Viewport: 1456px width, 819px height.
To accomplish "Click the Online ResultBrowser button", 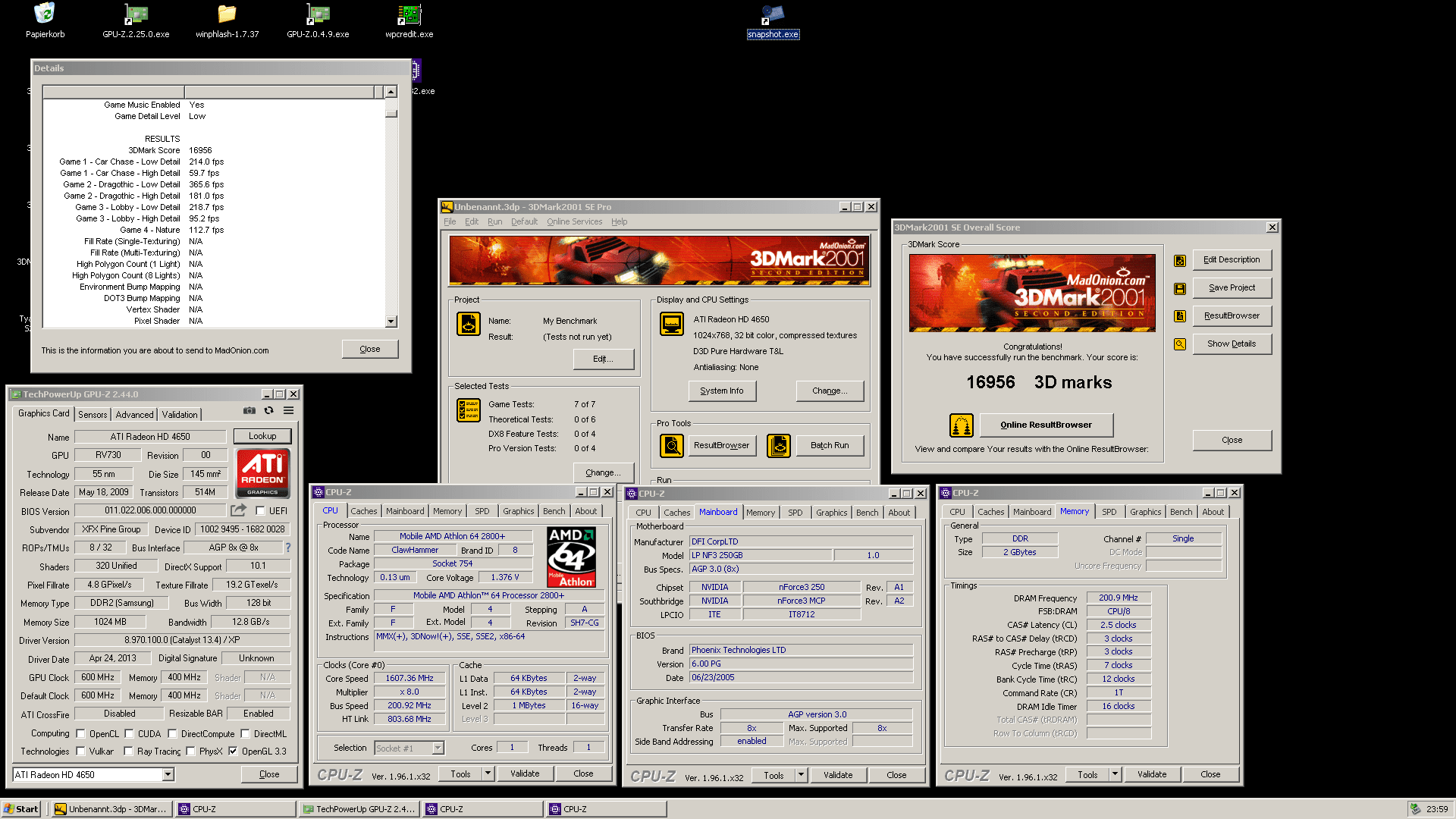I will point(1046,425).
